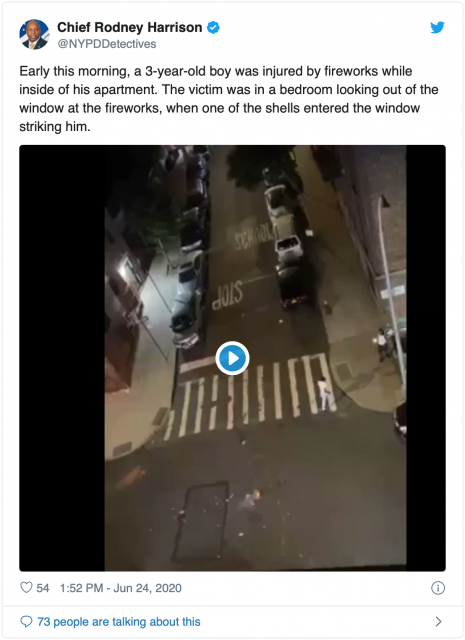This screenshot has width=465, height=640.
Task: Open the 1:52 PM timestamp link
Action: [x=81, y=588]
